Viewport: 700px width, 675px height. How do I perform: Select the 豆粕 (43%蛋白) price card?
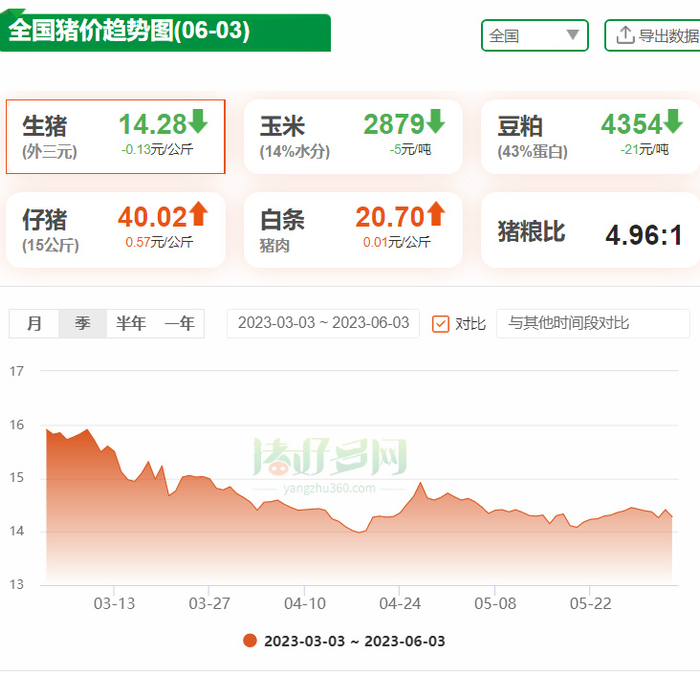tap(590, 137)
